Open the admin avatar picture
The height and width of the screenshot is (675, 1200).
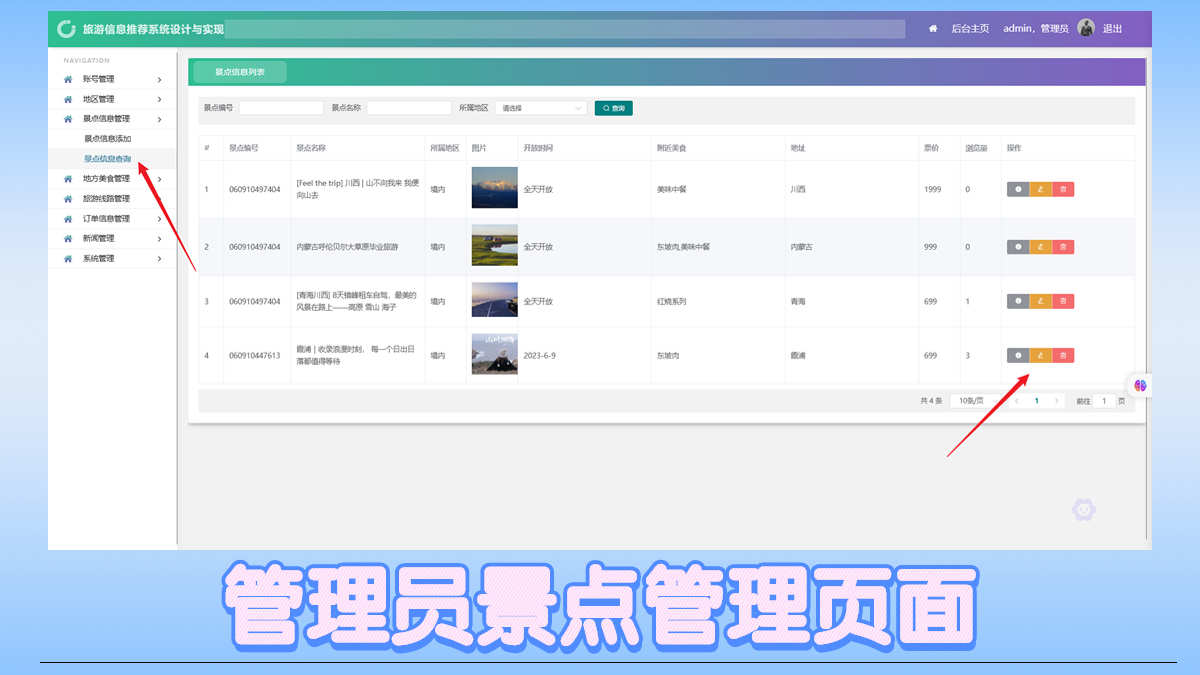click(1086, 28)
